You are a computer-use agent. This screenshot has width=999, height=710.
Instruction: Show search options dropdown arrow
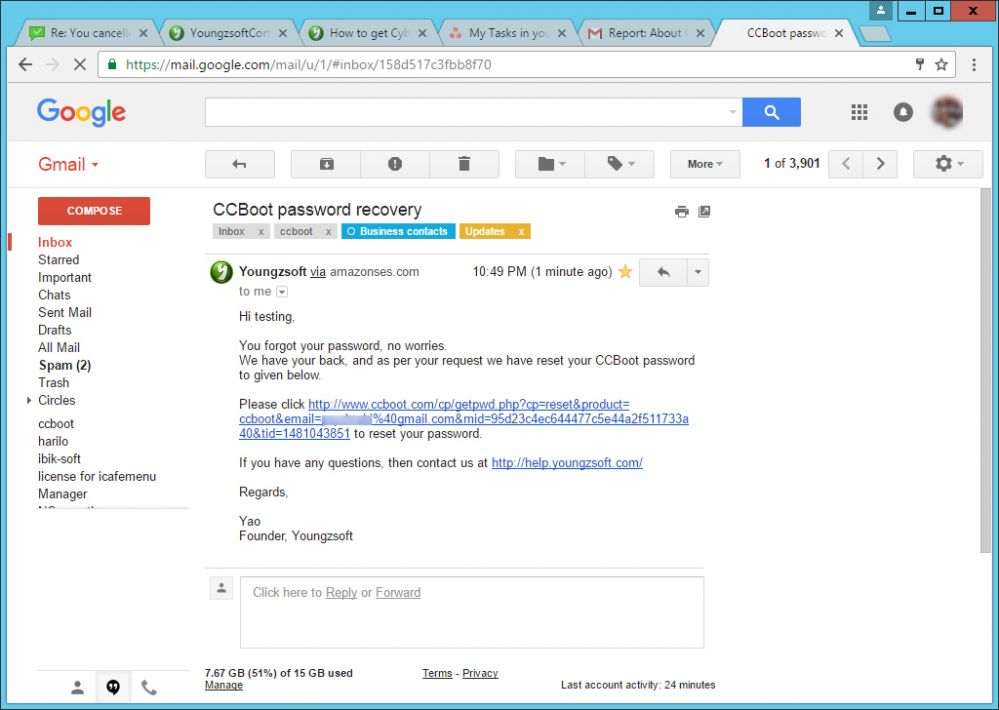point(733,112)
